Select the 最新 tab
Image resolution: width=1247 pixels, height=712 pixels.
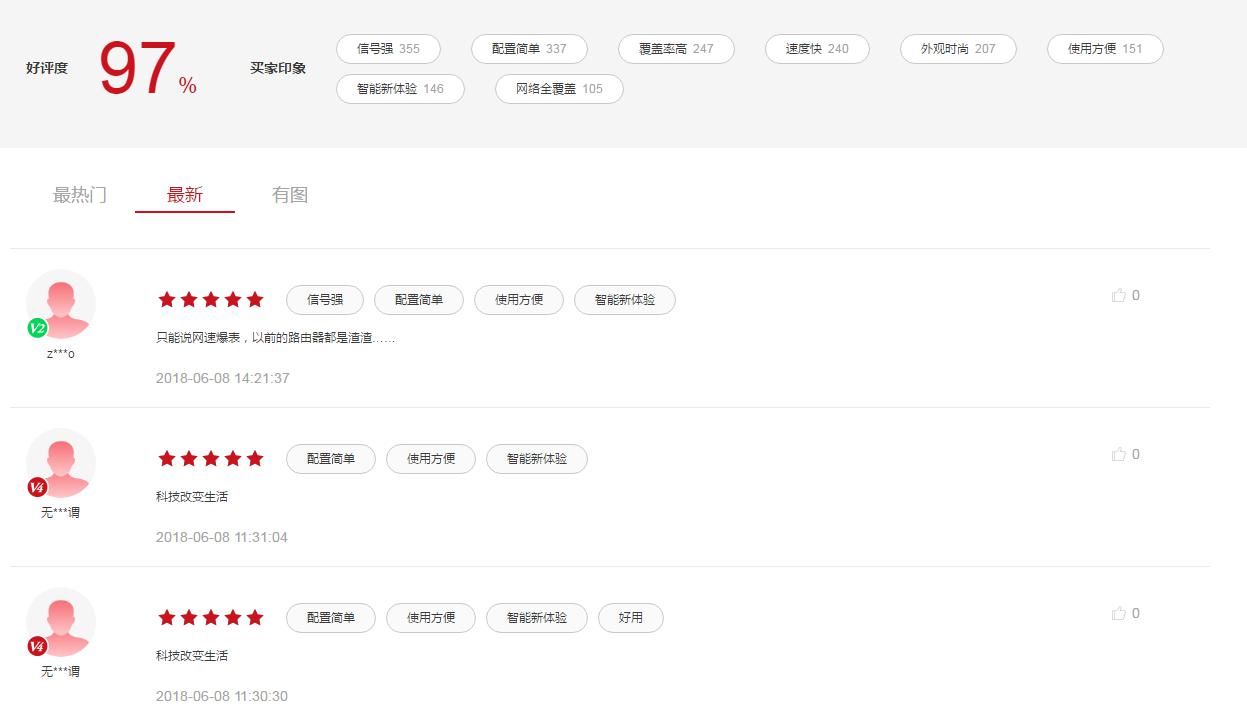coord(185,195)
